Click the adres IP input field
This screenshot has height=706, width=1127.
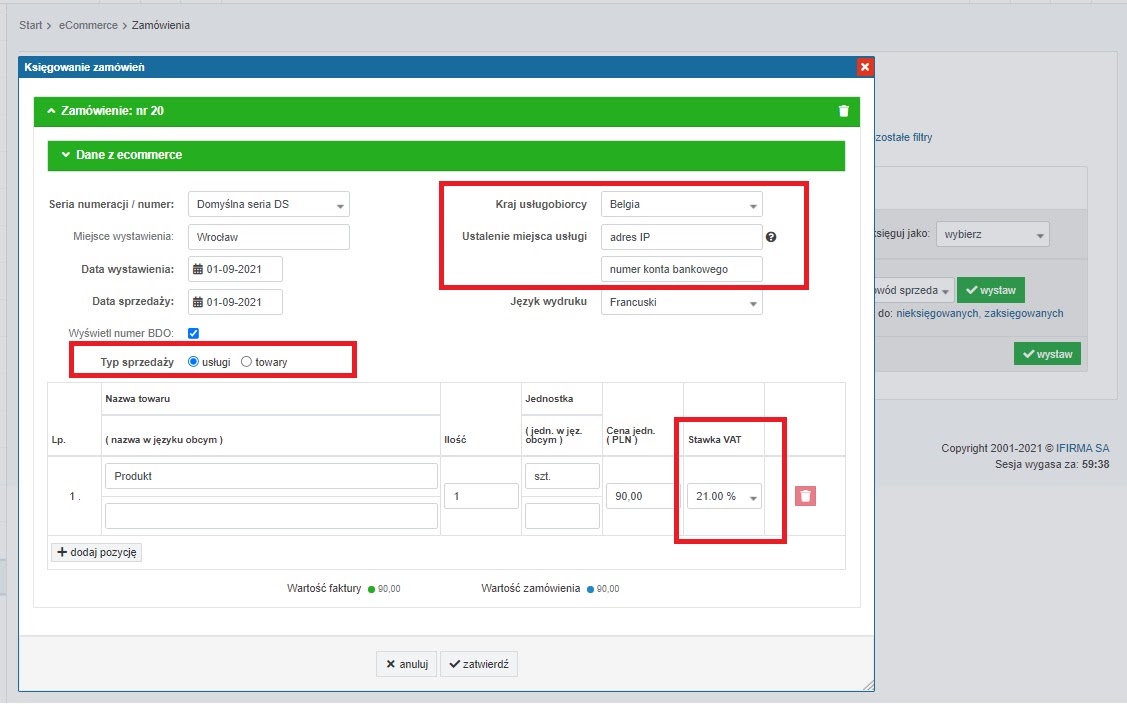pyautogui.click(x=681, y=237)
